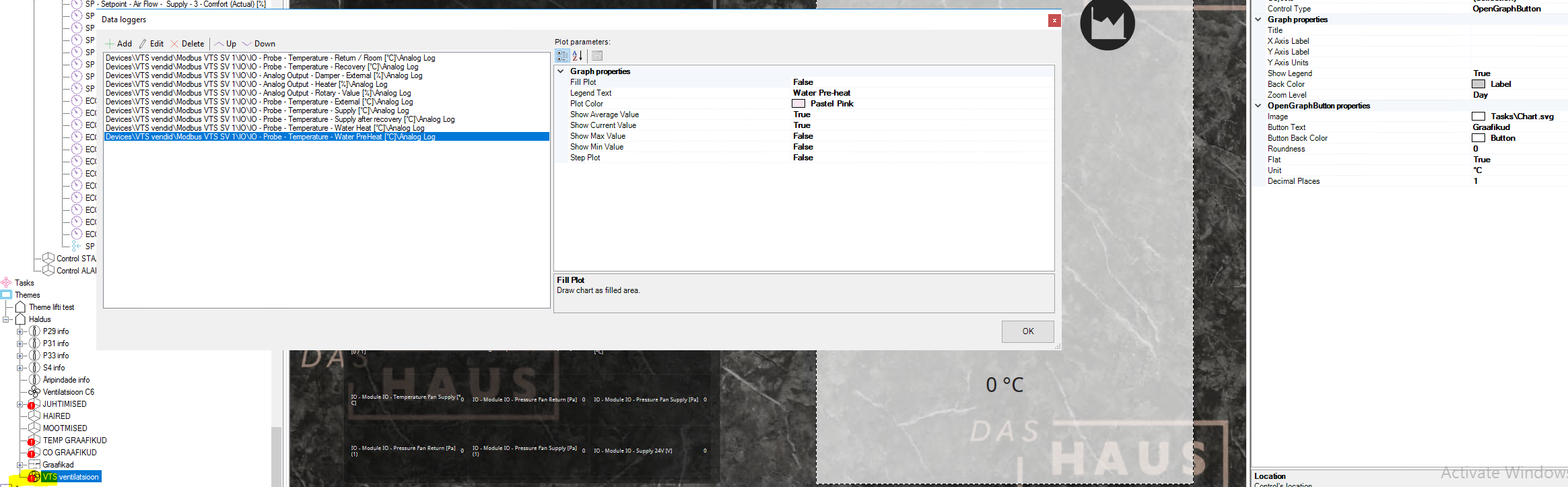This screenshot has width=1568, height=487.
Task: Move logger Up in the list
Action: (226, 44)
